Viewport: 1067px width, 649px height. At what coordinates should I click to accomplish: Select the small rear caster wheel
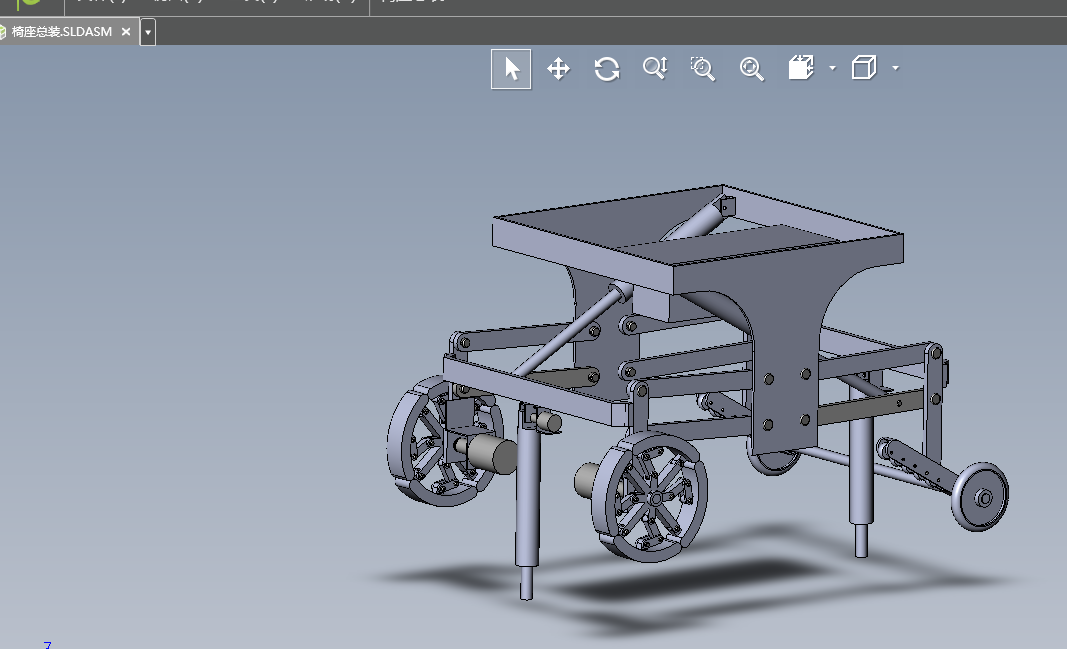[980, 497]
